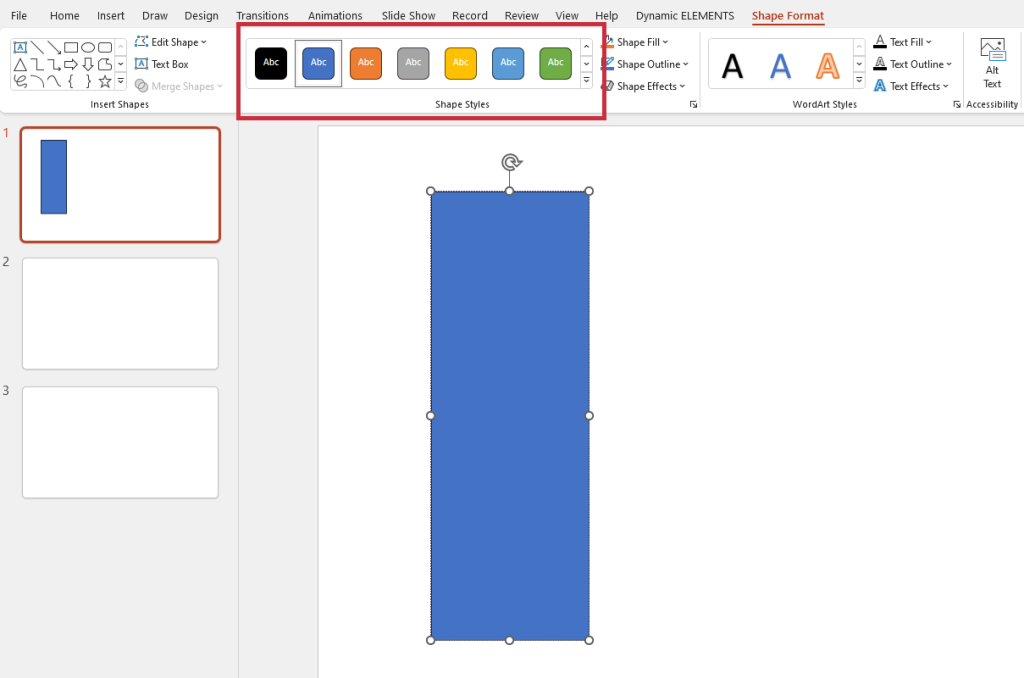Select the slide 2 thumbnail
1024x678 pixels.
(120, 313)
